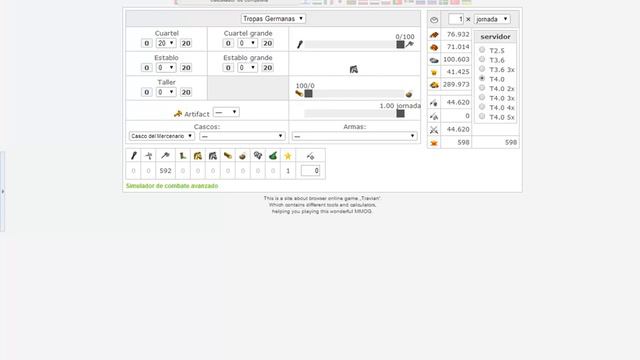The height and width of the screenshot is (360, 640).
Task: Click the ram and catapult ratio slider handle
Action: [x=309, y=94]
